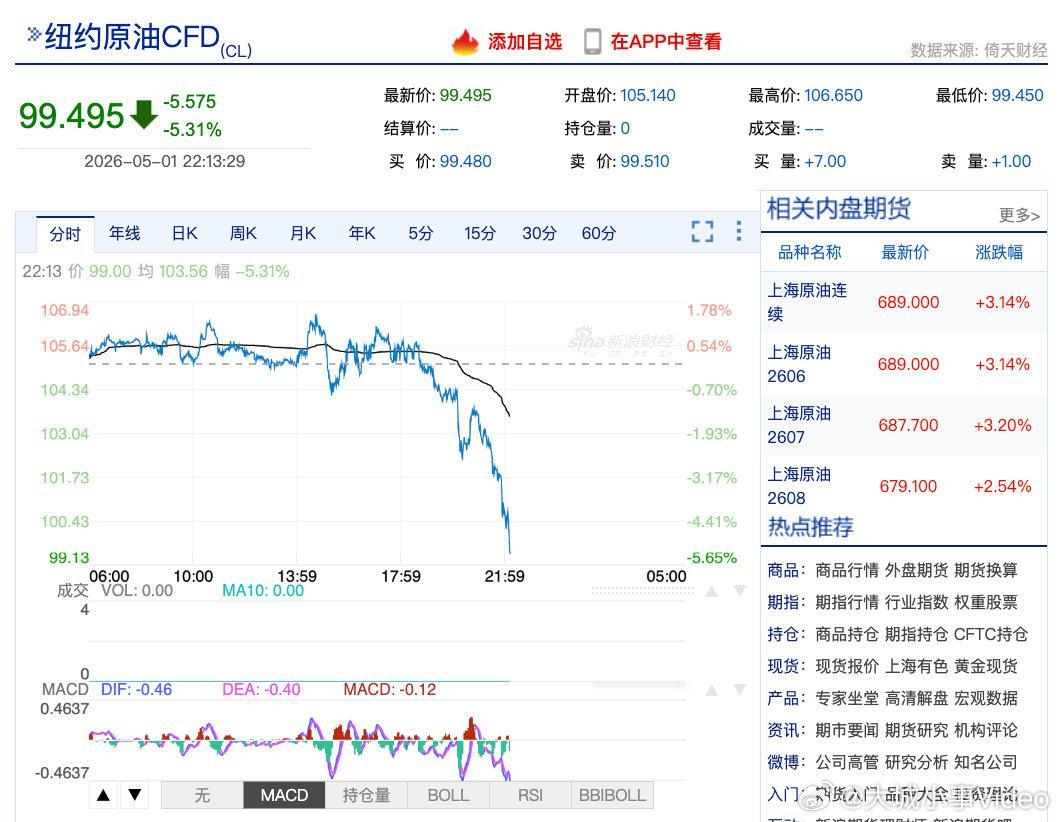Open the chart's three-dot options menu
The height and width of the screenshot is (822, 1060).
[x=739, y=231]
